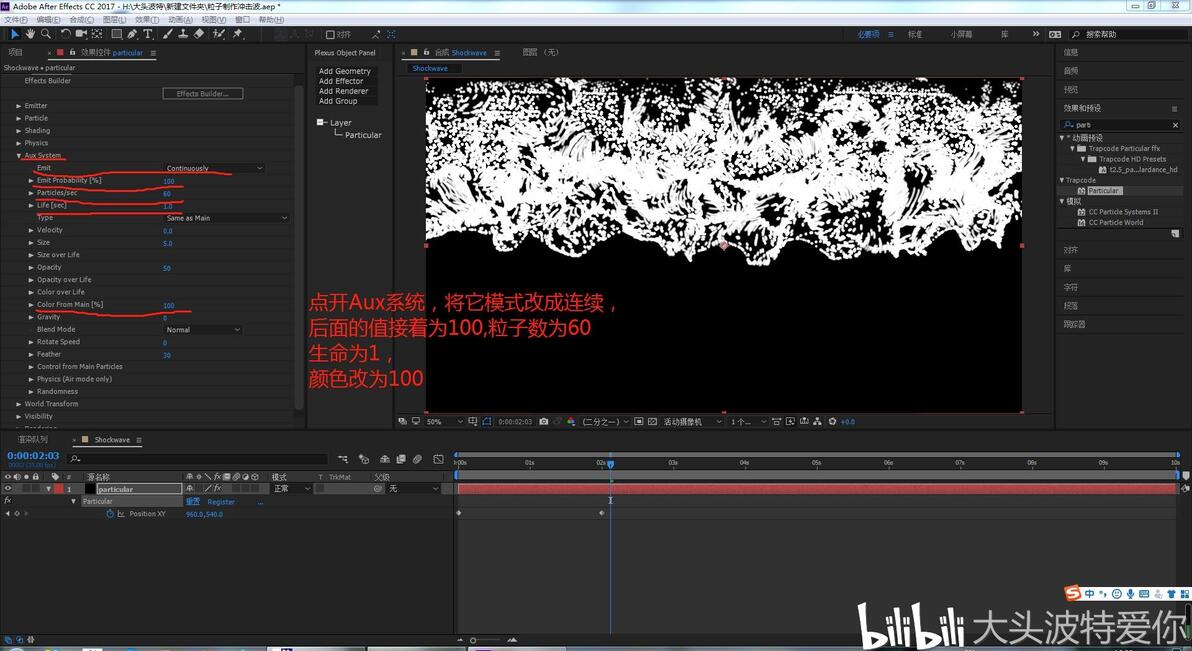Open the Blend Mode Normal dropdown
The image size is (1192, 651).
coord(202,329)
